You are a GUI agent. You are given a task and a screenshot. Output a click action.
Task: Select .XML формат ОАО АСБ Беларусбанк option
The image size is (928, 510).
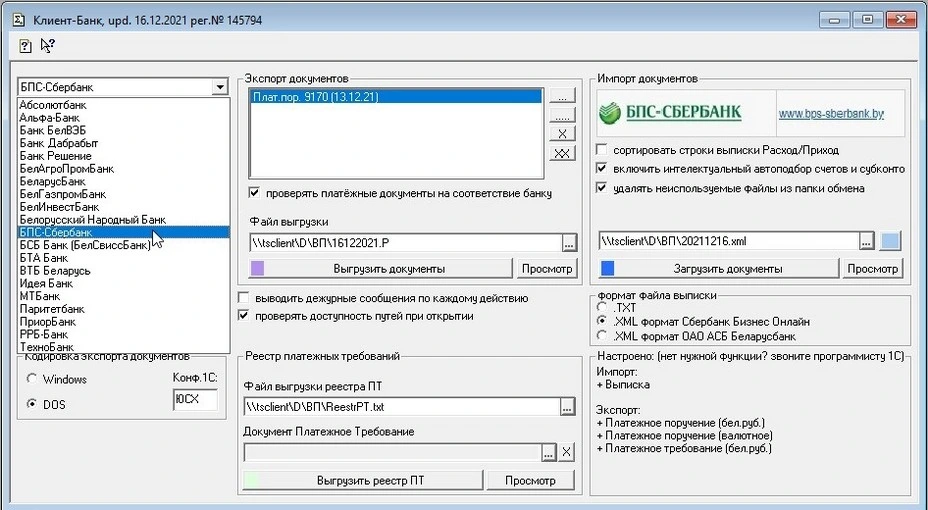(x=601, y=335)
